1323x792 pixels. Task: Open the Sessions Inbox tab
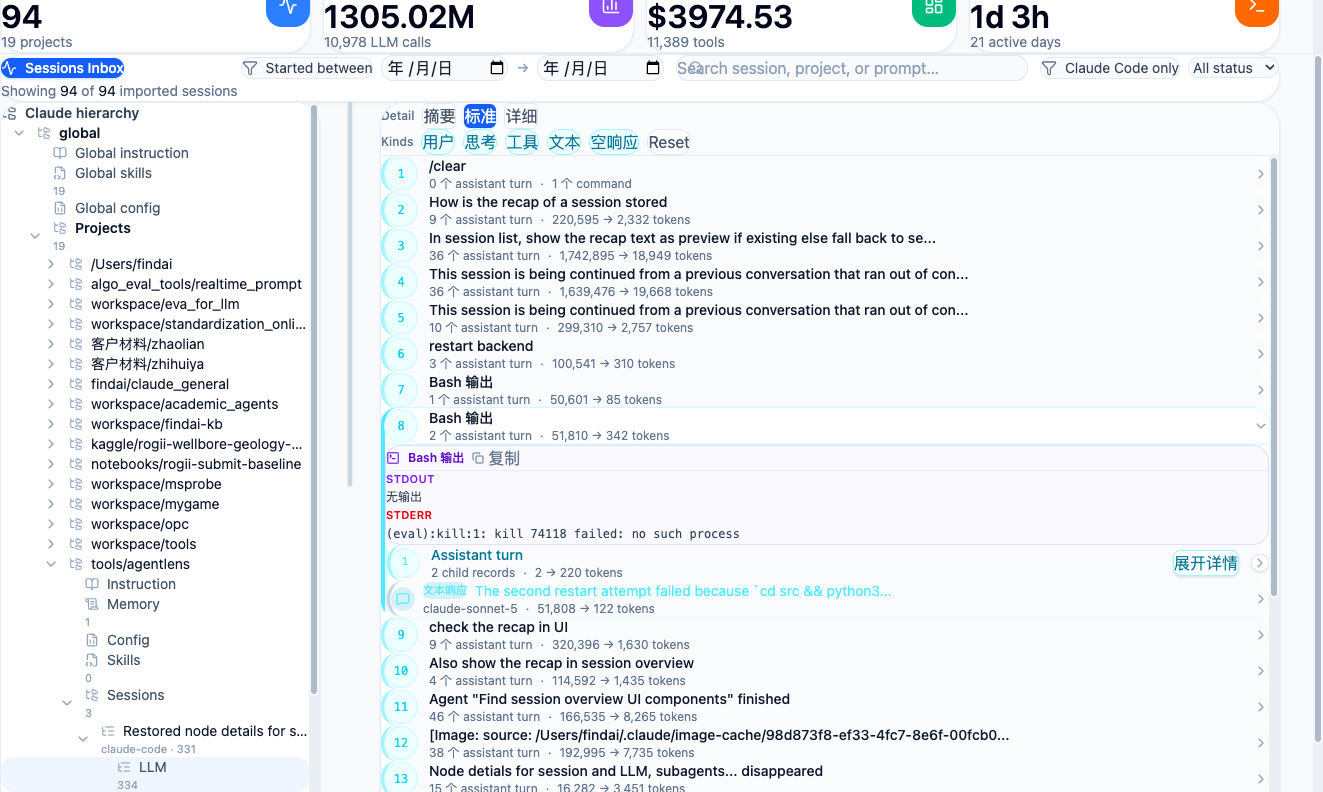tap(63, 68)
